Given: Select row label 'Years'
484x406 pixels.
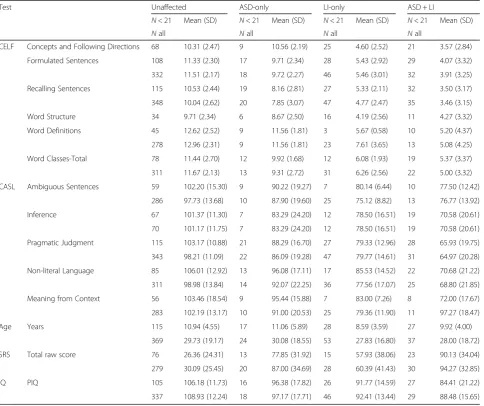Looking at the screenshot, I should [x=35, y=327].
